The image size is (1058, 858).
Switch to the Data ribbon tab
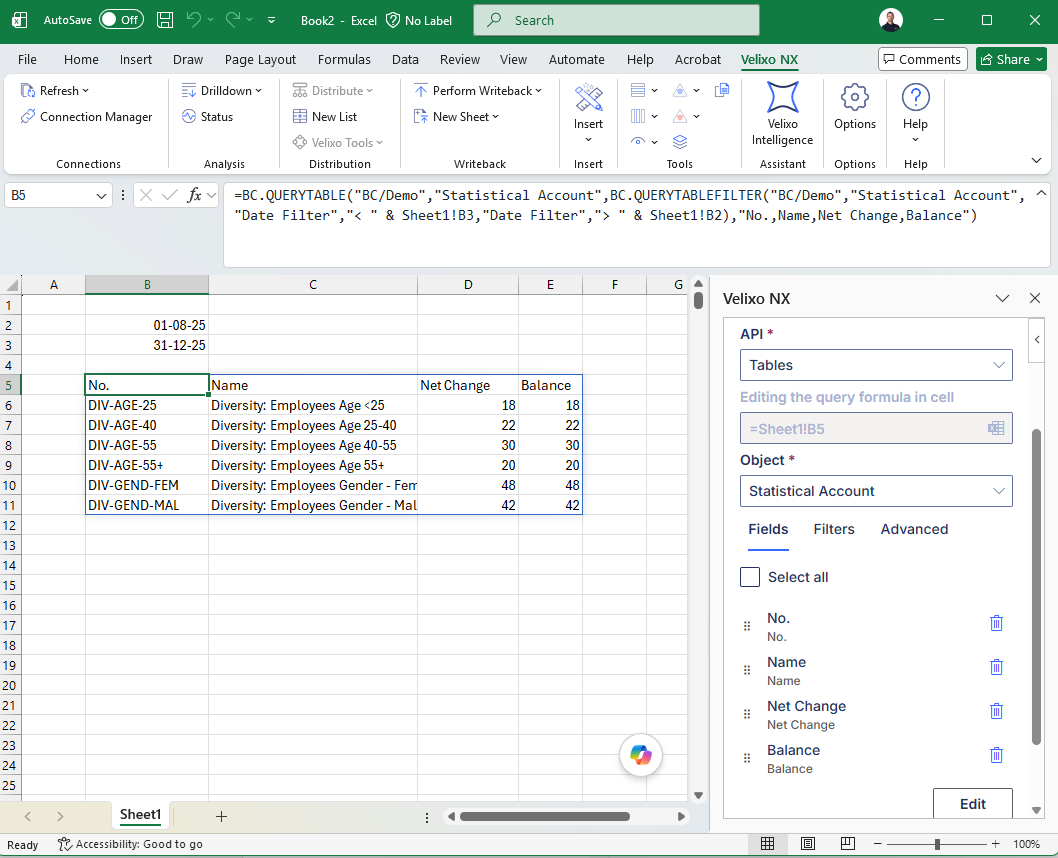point(405,59)
